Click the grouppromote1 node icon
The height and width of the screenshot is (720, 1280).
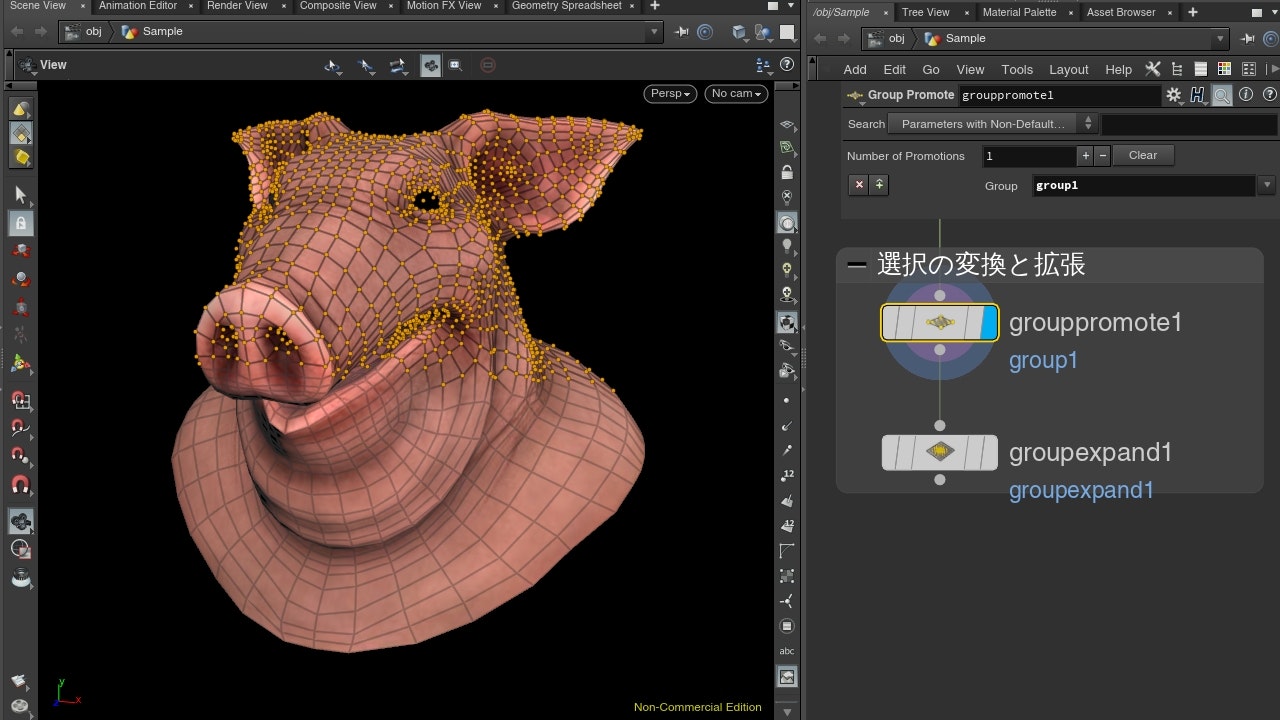[939, 323]
